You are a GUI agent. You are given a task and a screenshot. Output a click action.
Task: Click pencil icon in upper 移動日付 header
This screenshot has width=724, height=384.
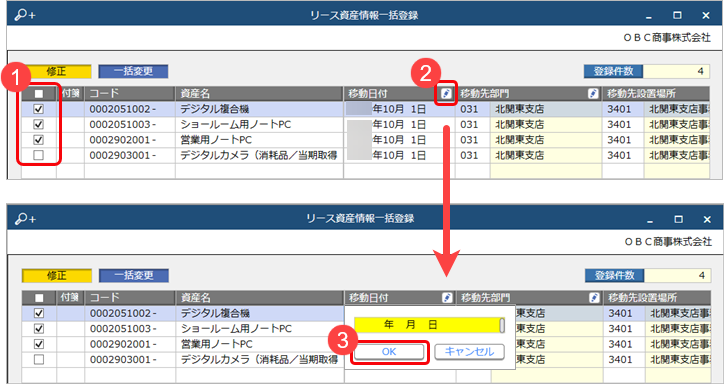point(446,94)
